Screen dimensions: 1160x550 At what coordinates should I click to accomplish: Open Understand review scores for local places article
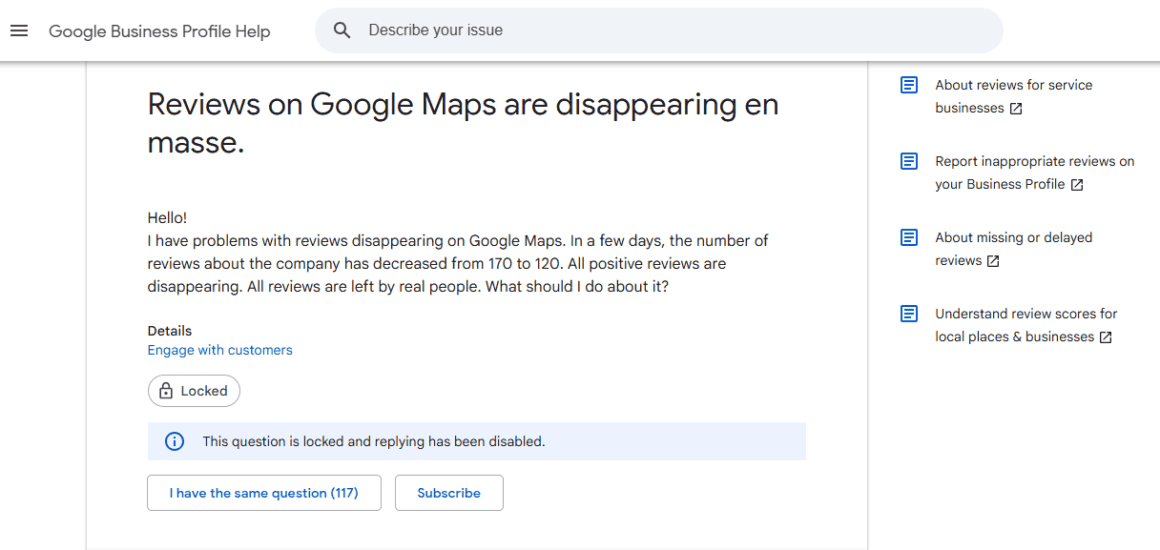pos(1025,325)
